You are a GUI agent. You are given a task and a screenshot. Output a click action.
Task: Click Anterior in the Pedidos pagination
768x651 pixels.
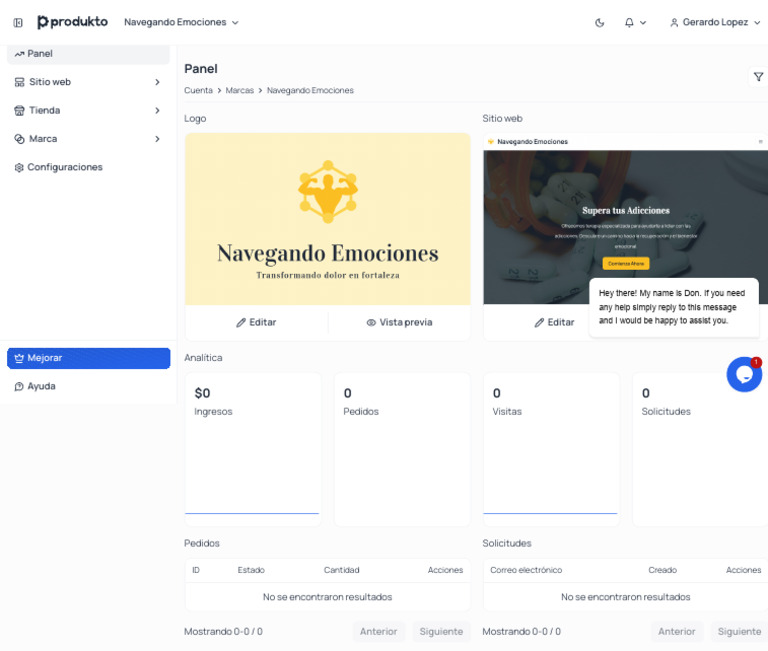coord(379,631)
